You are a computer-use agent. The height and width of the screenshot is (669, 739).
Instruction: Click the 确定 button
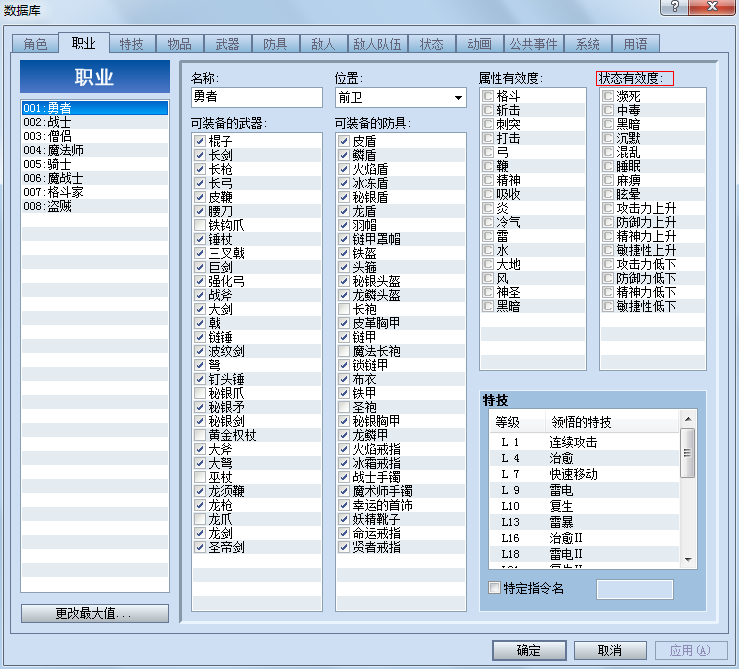click(x=529, y=651)
